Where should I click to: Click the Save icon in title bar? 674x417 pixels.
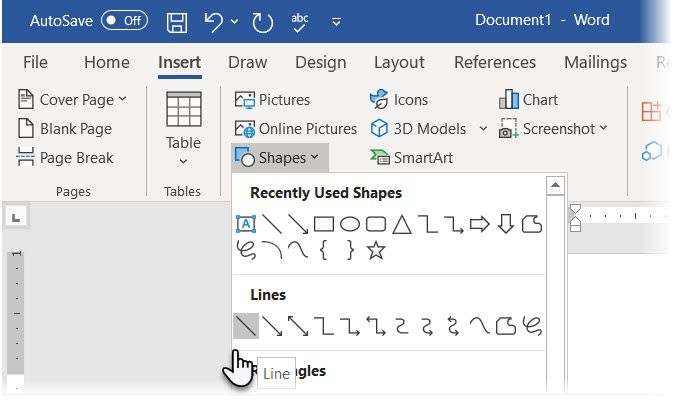click(177, 20)
